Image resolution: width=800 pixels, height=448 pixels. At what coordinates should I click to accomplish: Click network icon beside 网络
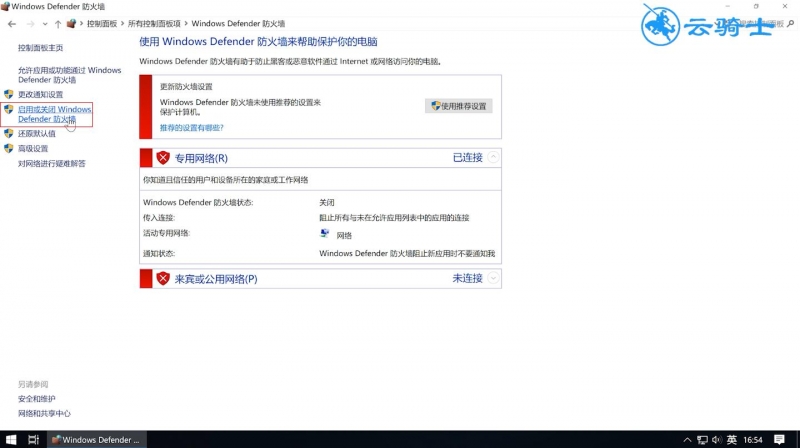tap(324, 234)
